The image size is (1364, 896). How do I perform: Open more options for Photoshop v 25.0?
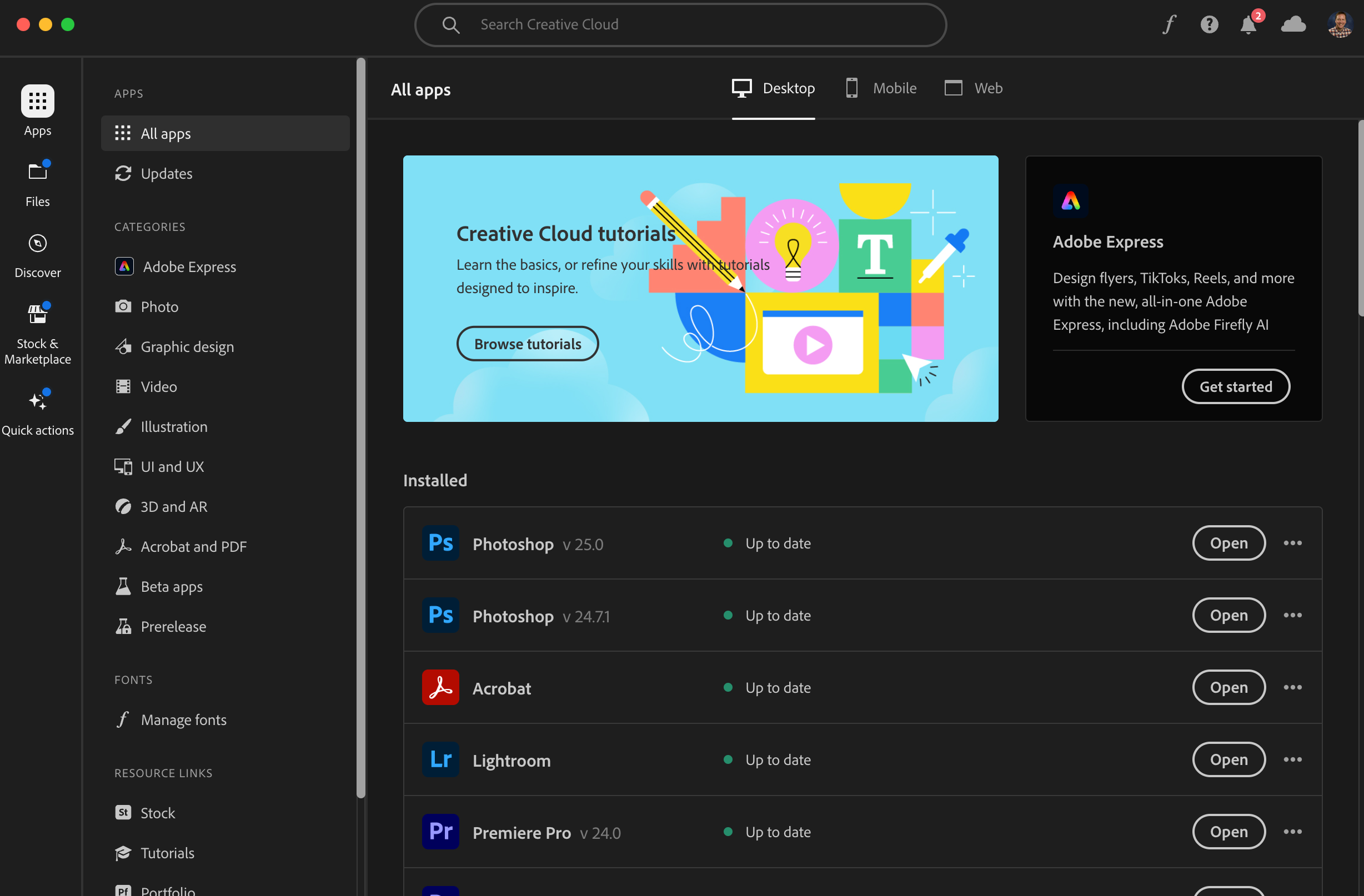point(1292,542)
